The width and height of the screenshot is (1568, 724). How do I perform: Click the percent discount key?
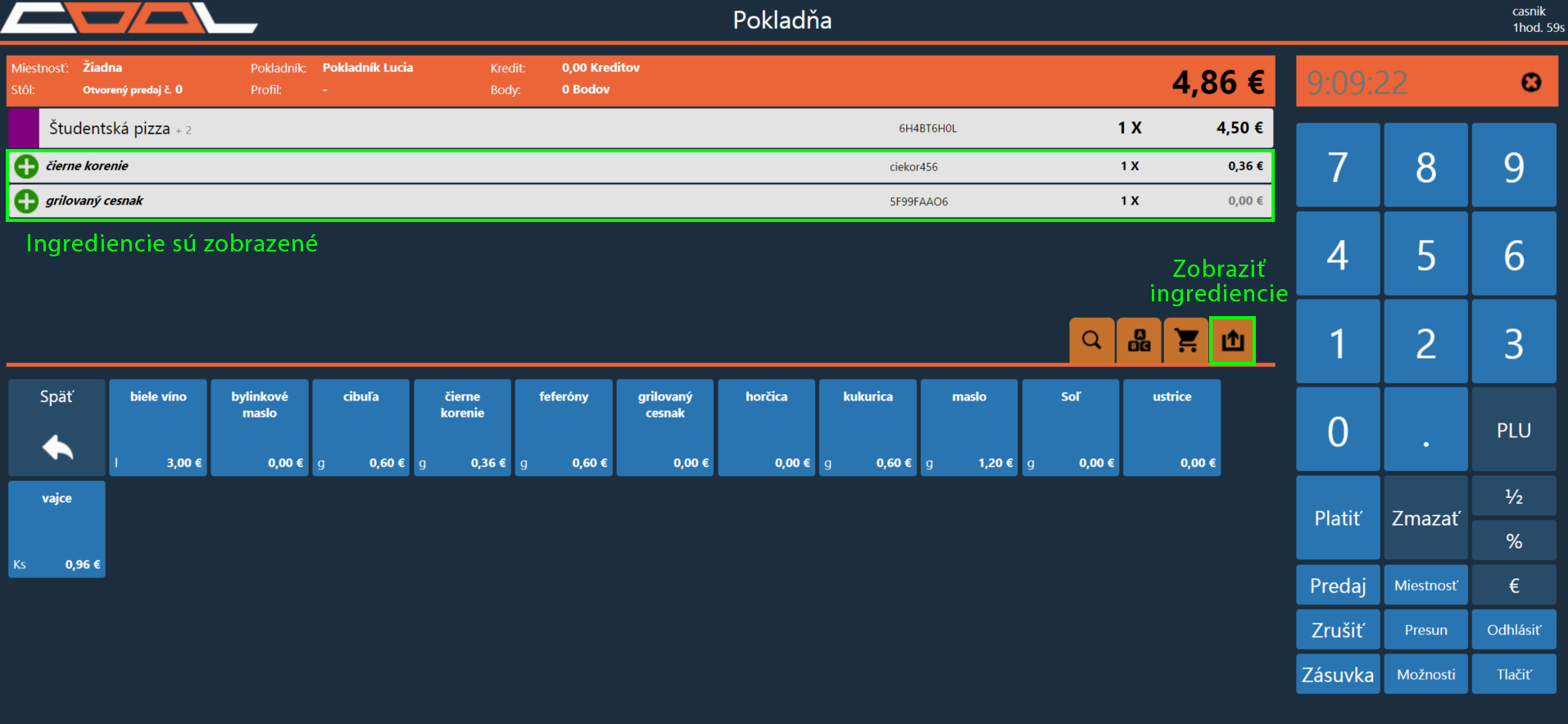click(1513, 541)
